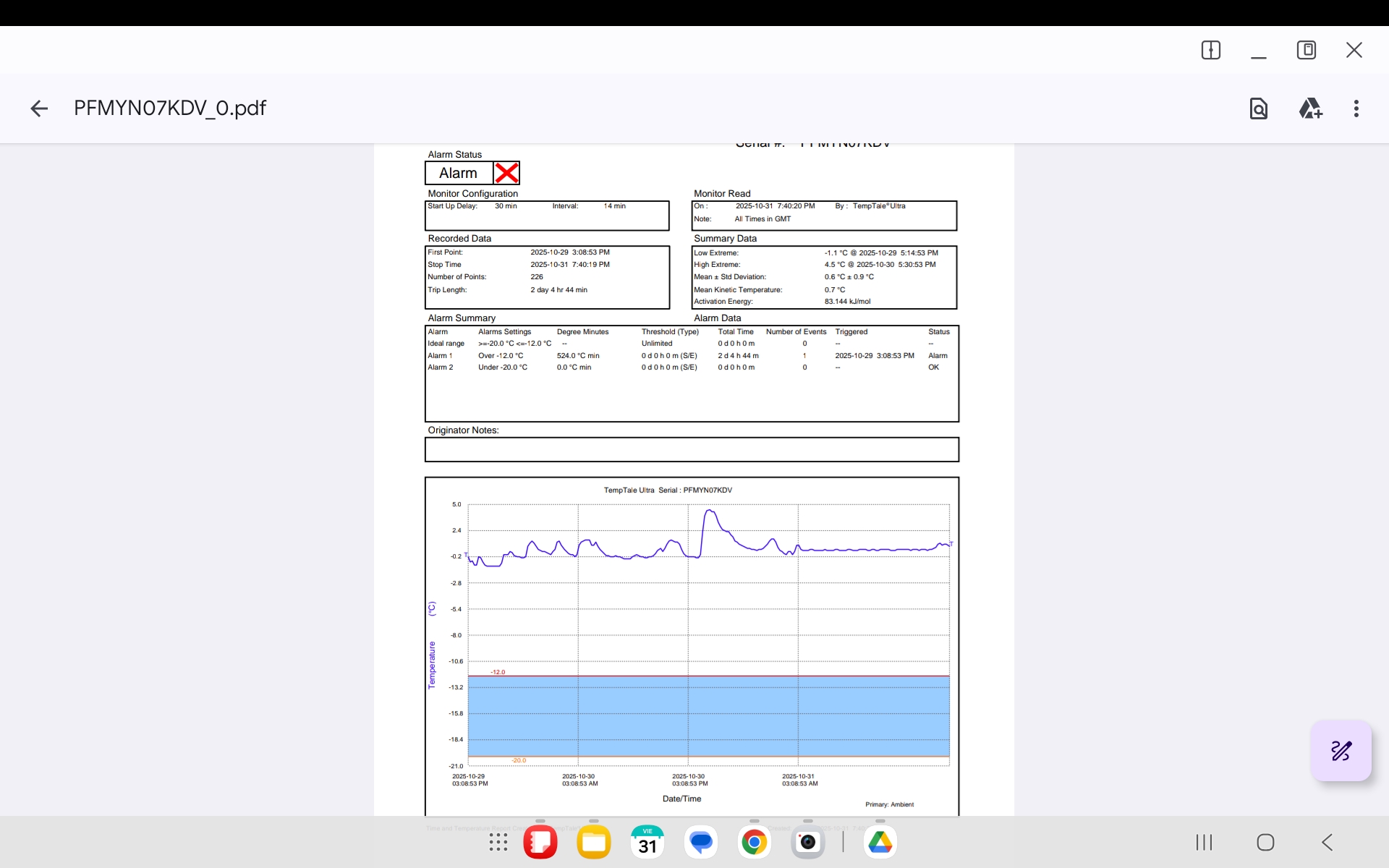Close the PDF viewer window
Screen dimensions: 1389x868
pyautogui.click(x=1354, y=50)
